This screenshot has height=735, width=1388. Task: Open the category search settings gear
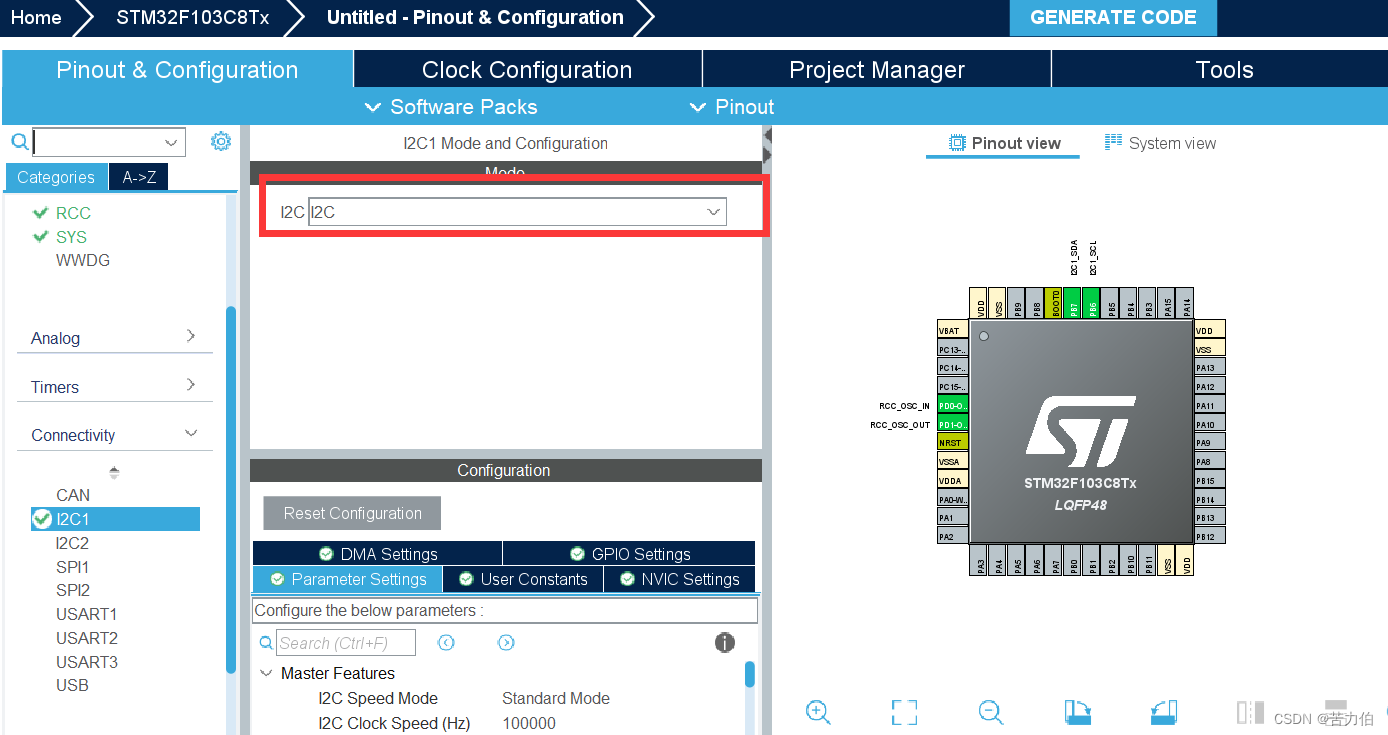(x=221, y=142)
